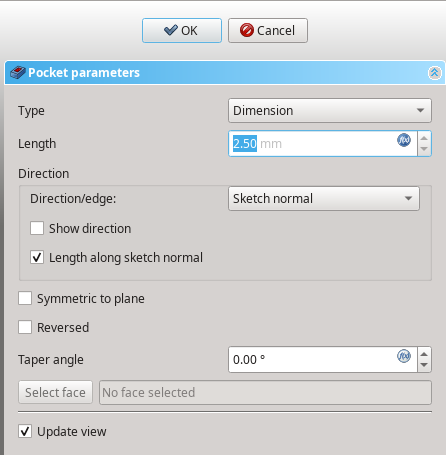
Task: Collapse the Pocket parameters panel
Action: click(434, 73)
